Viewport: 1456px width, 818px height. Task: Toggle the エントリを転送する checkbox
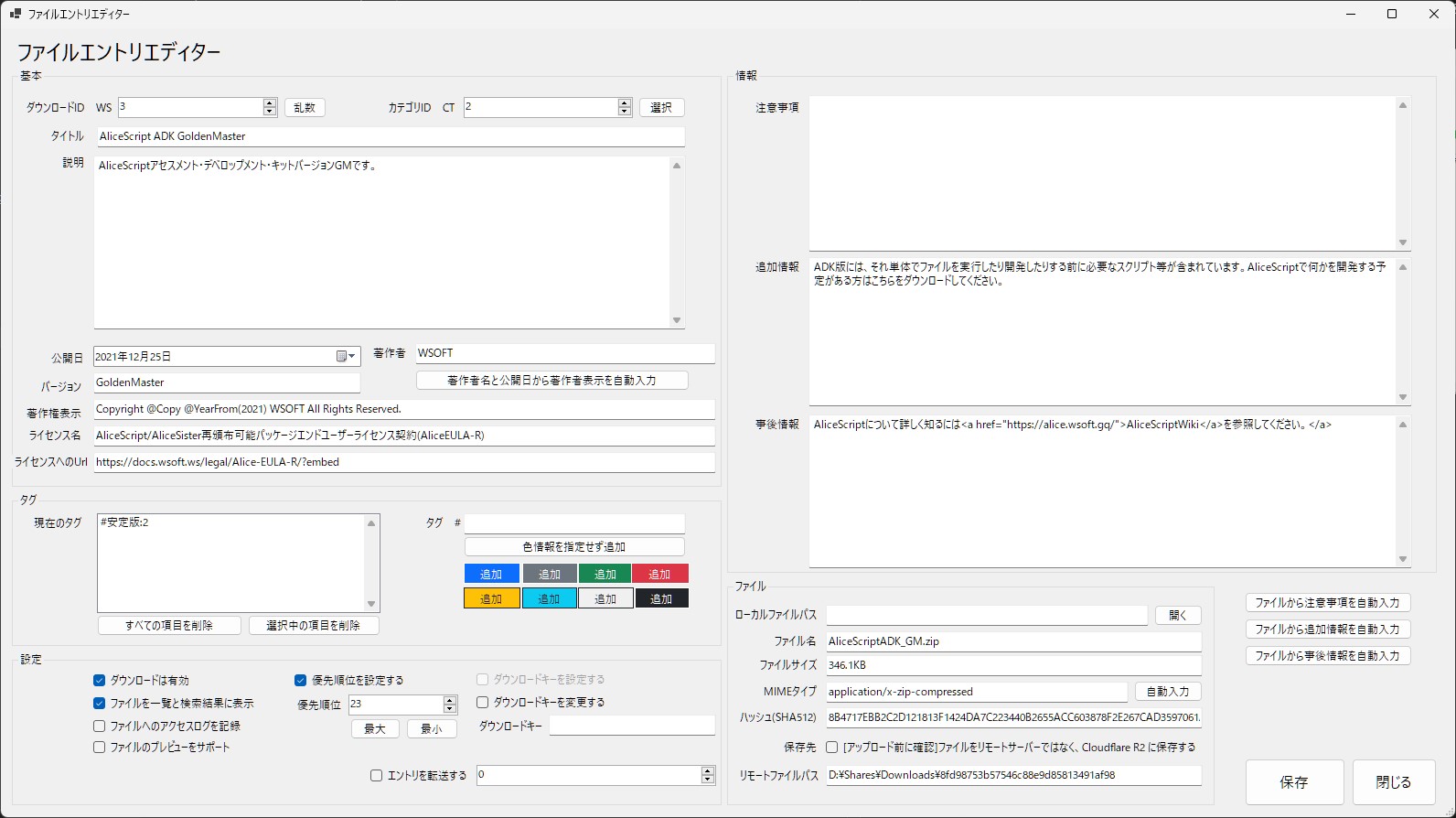376,776
